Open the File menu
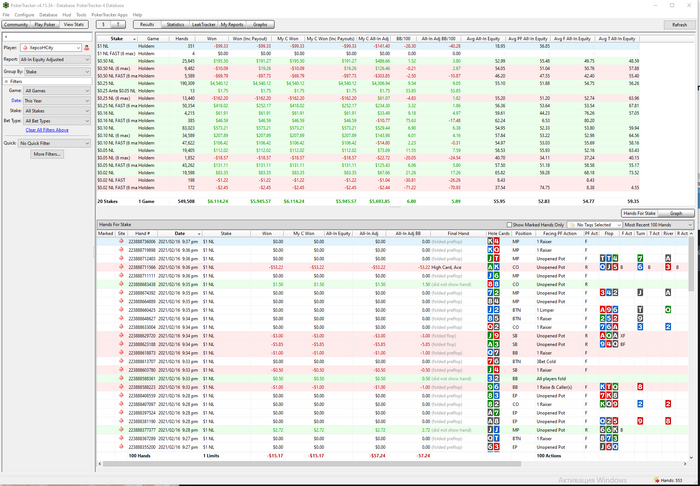The width and height of the screenshot is (700, 486). click(6, 15)
